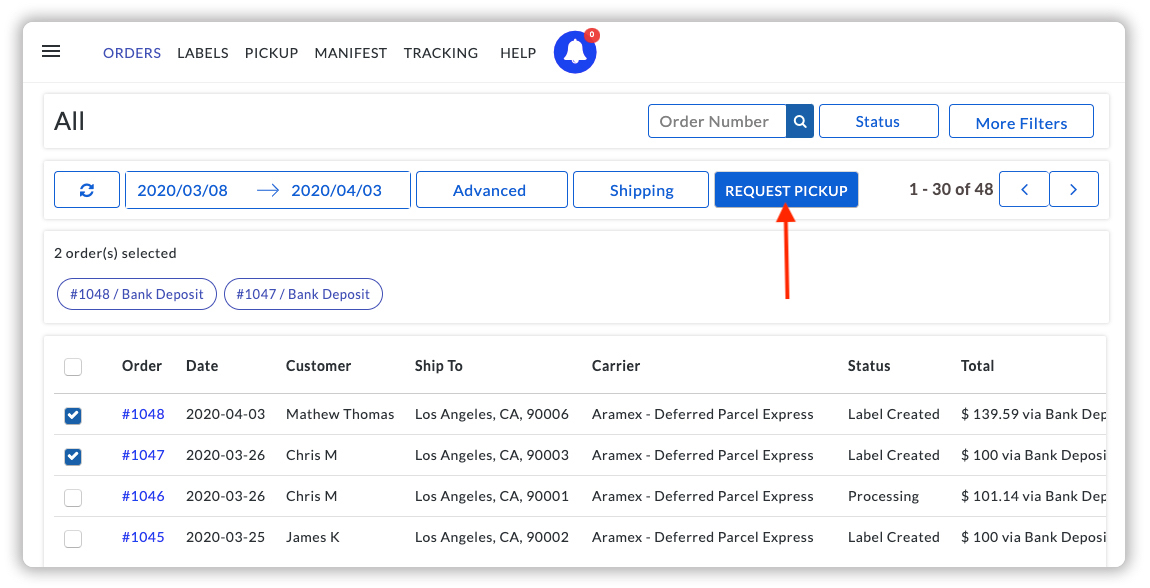
Task: Open the notifications bell
Action: click(575, 52)
